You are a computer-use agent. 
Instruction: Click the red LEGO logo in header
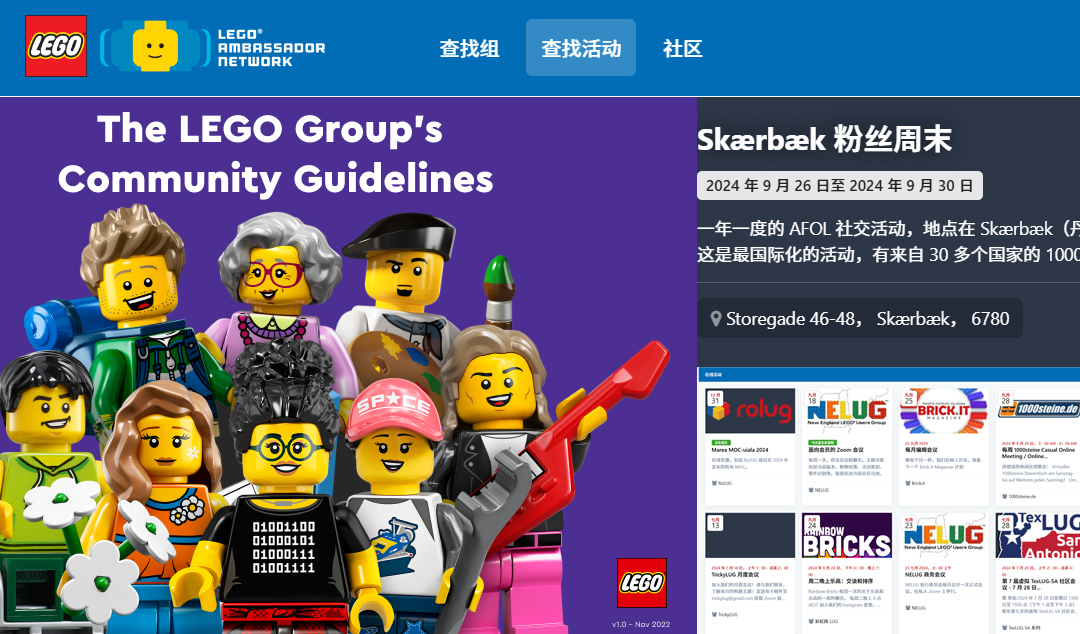[x=56, y=46]
